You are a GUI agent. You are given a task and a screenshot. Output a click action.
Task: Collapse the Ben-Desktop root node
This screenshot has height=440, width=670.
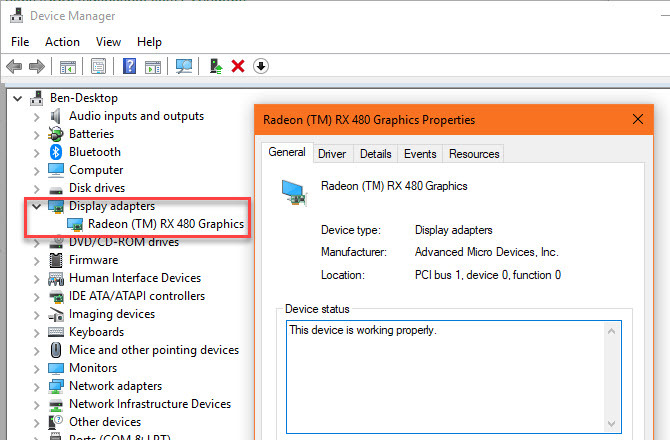(x=18, y=99)
